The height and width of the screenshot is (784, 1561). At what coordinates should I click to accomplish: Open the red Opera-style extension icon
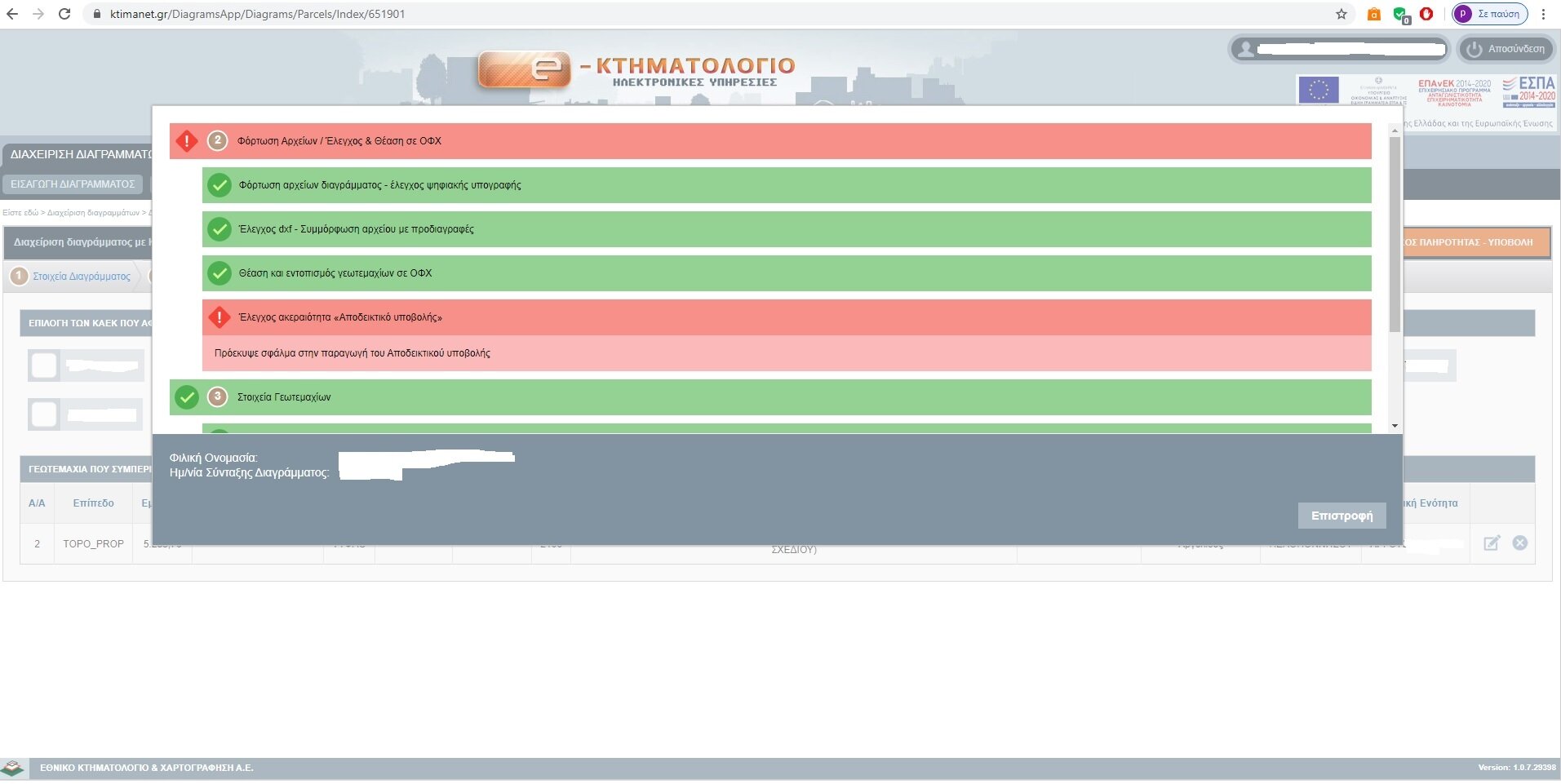(1426, 14)
